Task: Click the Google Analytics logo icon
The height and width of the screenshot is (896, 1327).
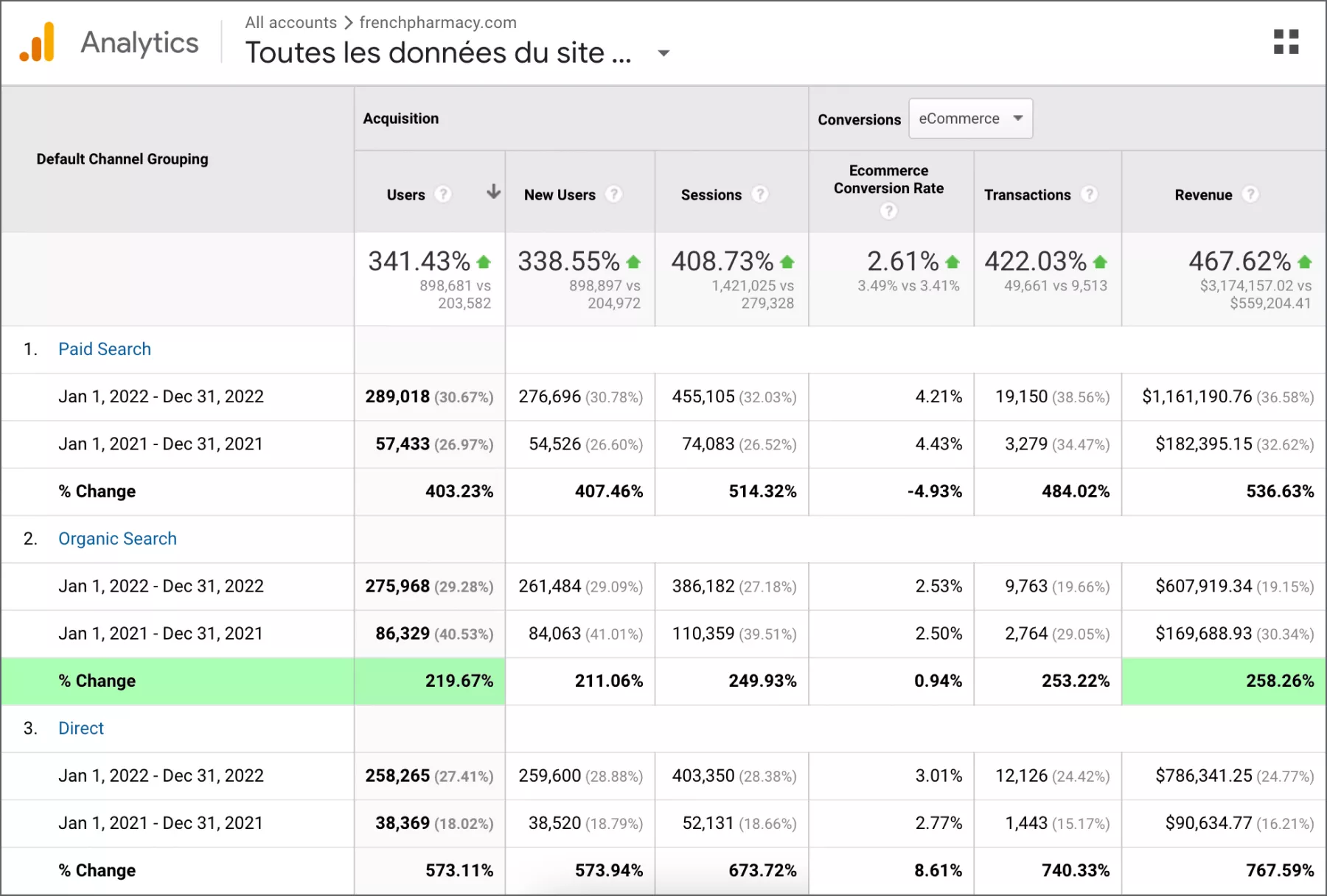Action: pos(38,43)
